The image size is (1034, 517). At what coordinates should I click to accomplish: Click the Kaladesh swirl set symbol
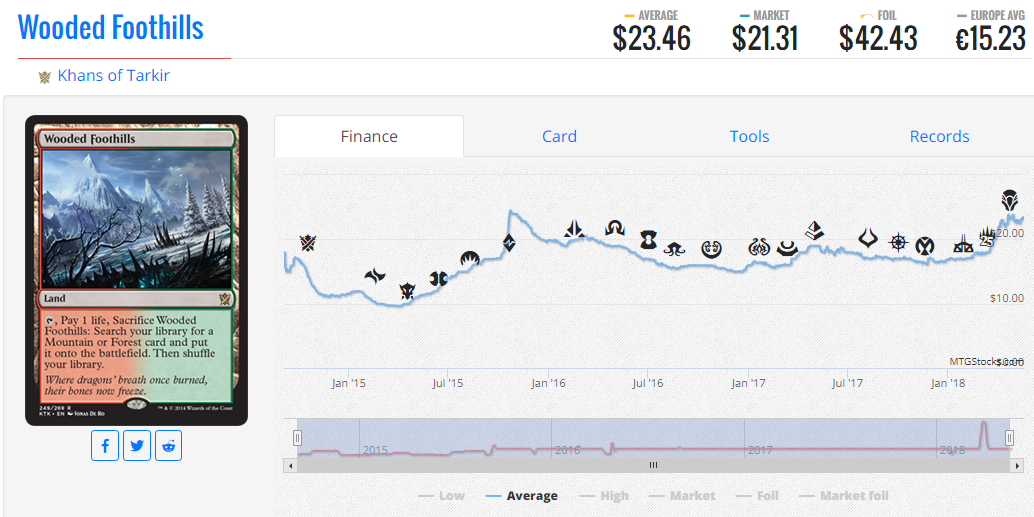pos(711,249)
